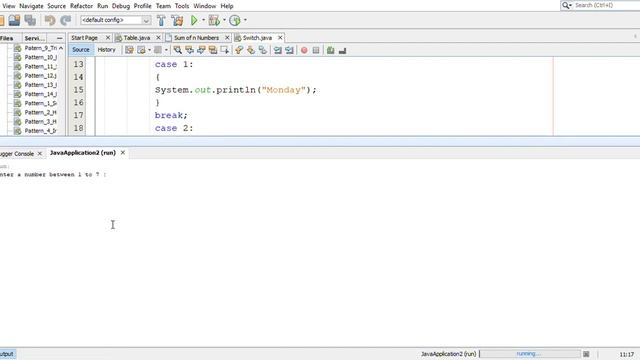This screenshot has height=360, width=640.
Task: Open the Window menu
Action: (204, 6)
